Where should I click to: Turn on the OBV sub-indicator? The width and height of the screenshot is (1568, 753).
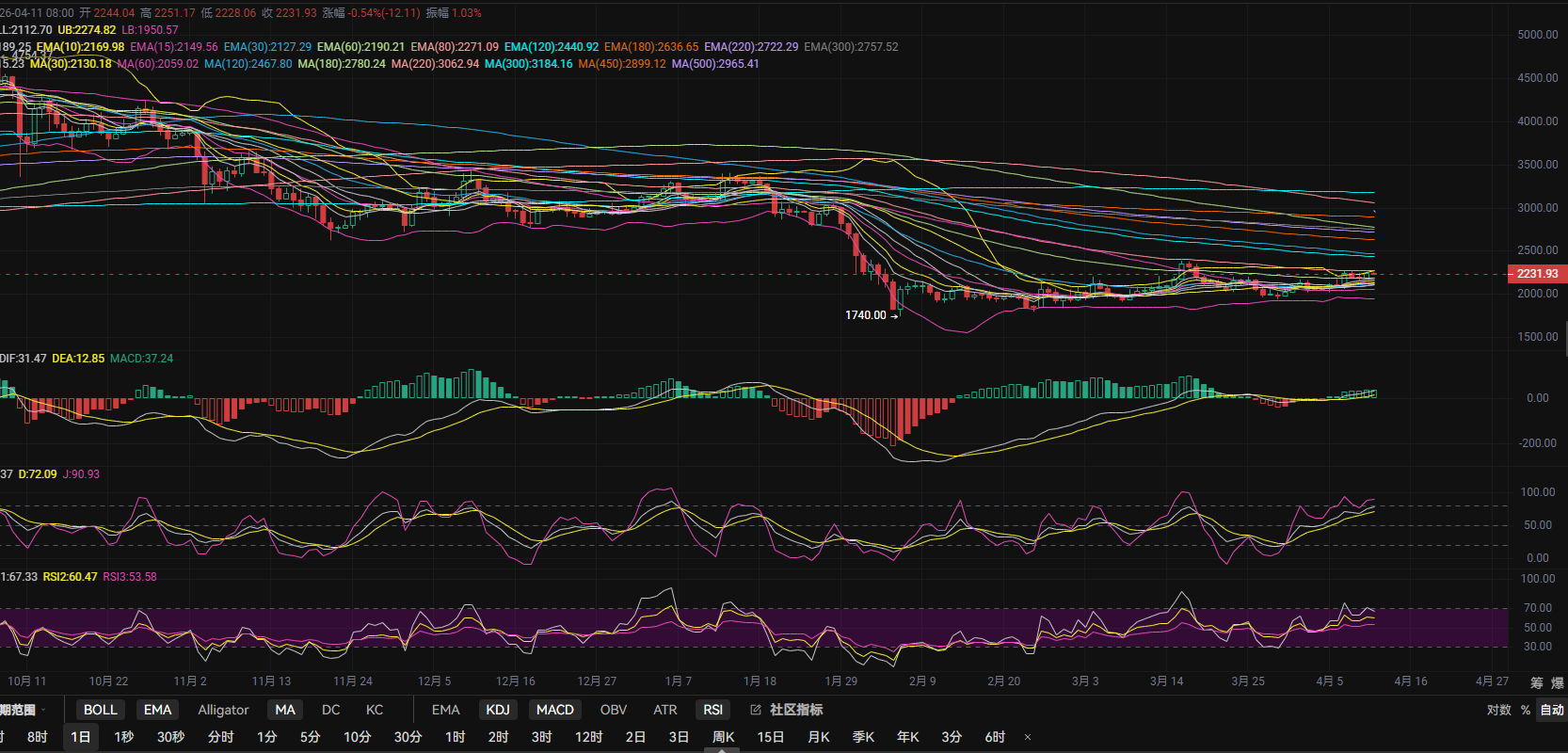pos(613,710)
